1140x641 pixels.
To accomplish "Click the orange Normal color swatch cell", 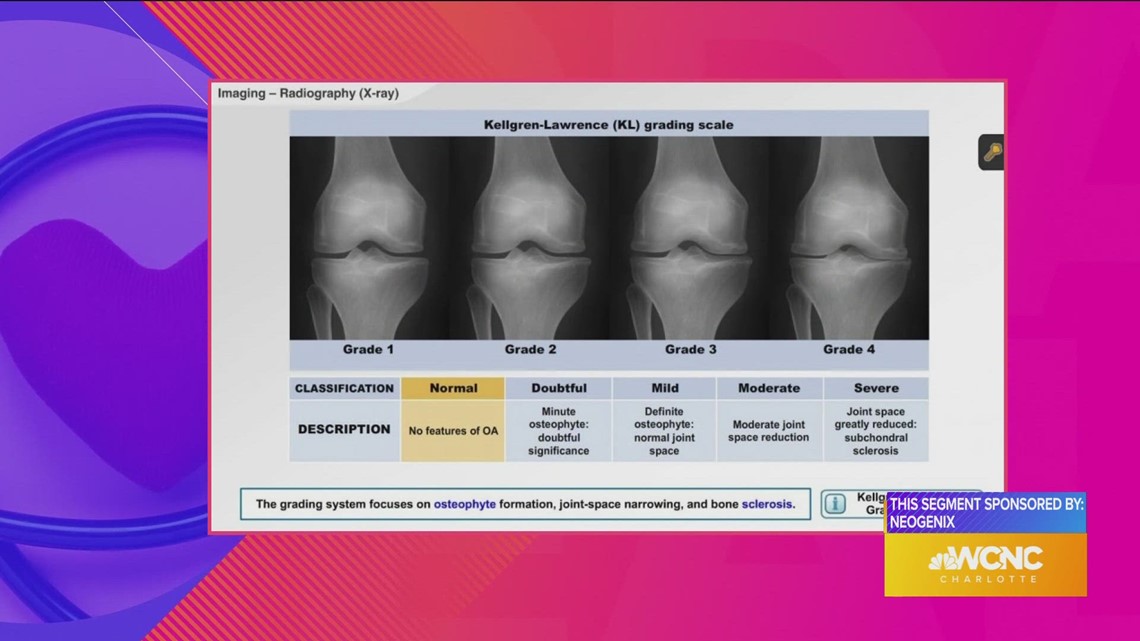I will point(452,429).
